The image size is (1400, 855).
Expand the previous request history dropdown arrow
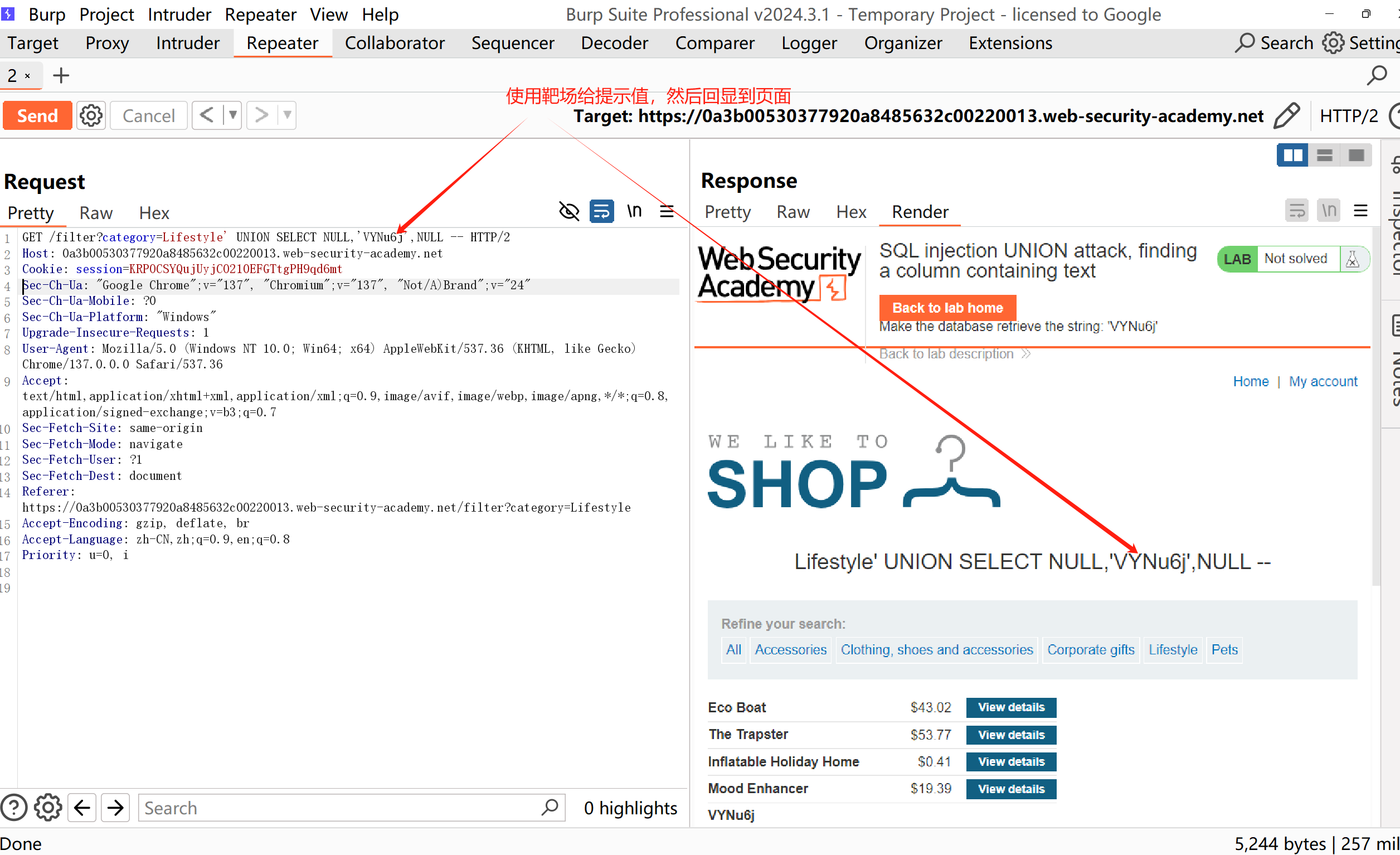pos(233,115)
